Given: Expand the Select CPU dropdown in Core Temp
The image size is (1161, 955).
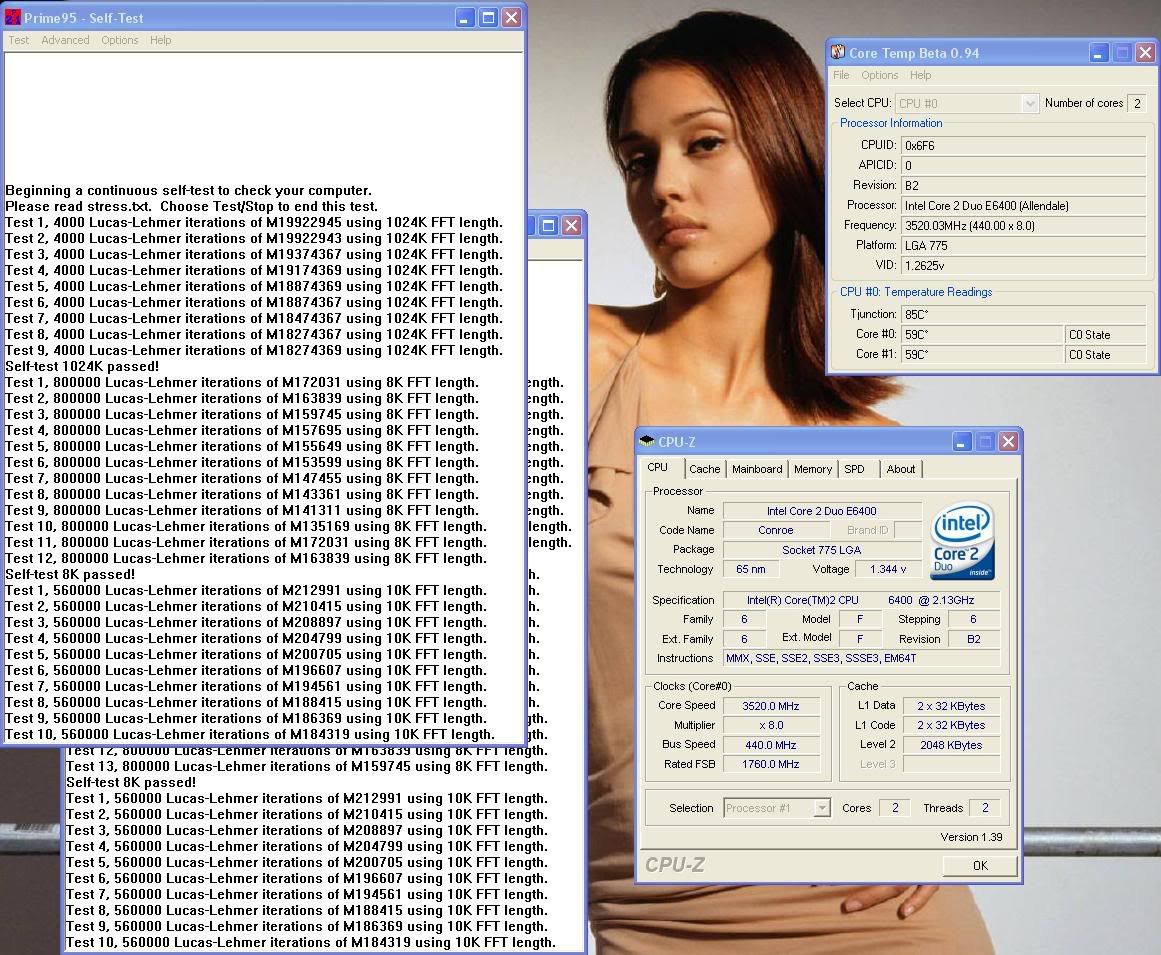Looking at the screenshot, I should coord(1029,104).
